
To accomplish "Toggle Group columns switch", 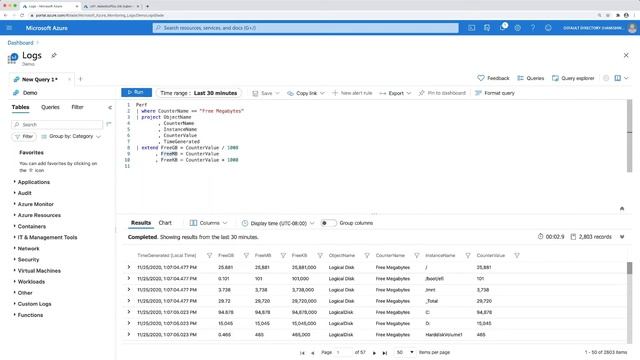I will (x=328, y=223).
